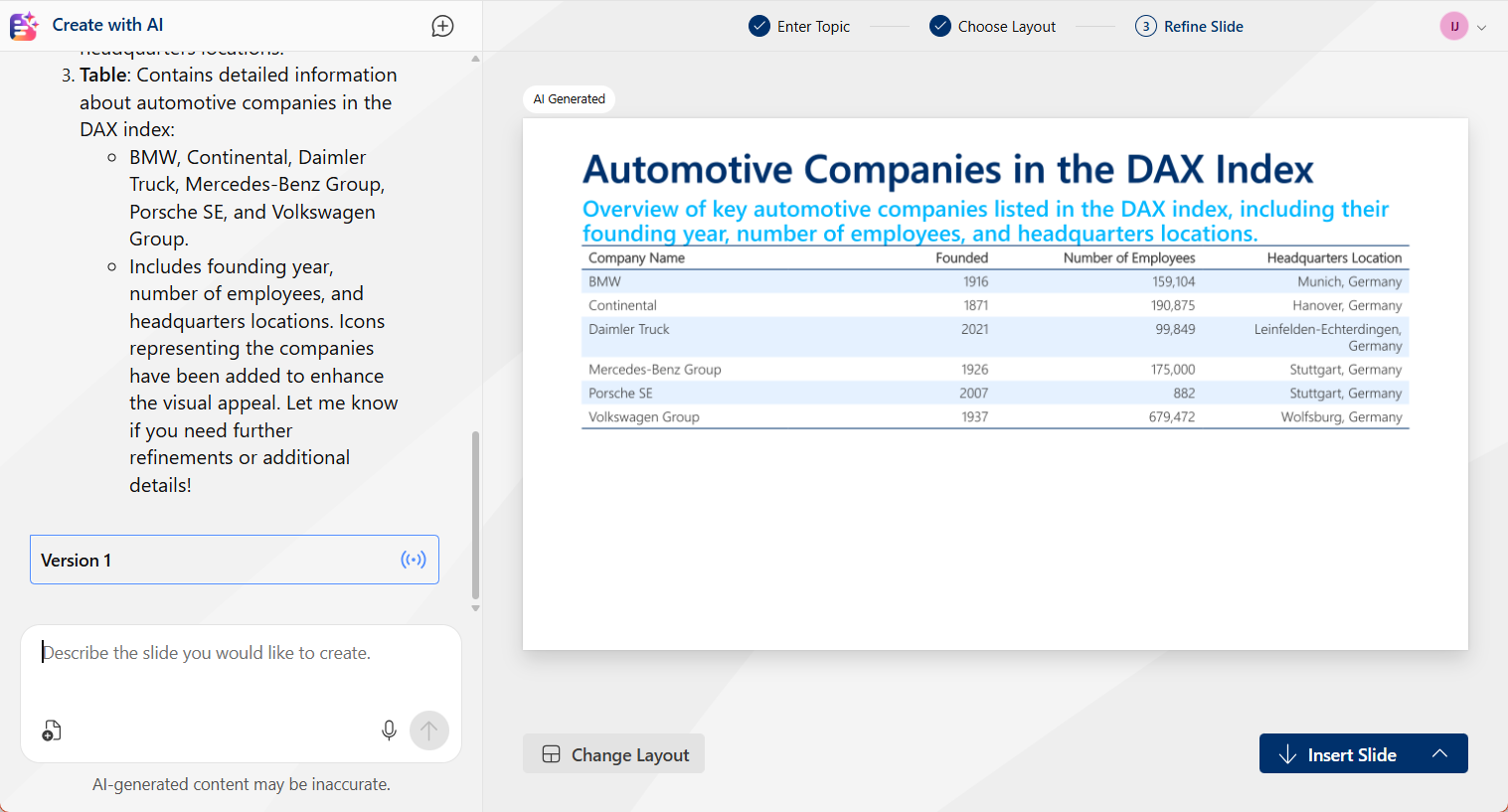Open the IJ user avatar

point(1454,26)
